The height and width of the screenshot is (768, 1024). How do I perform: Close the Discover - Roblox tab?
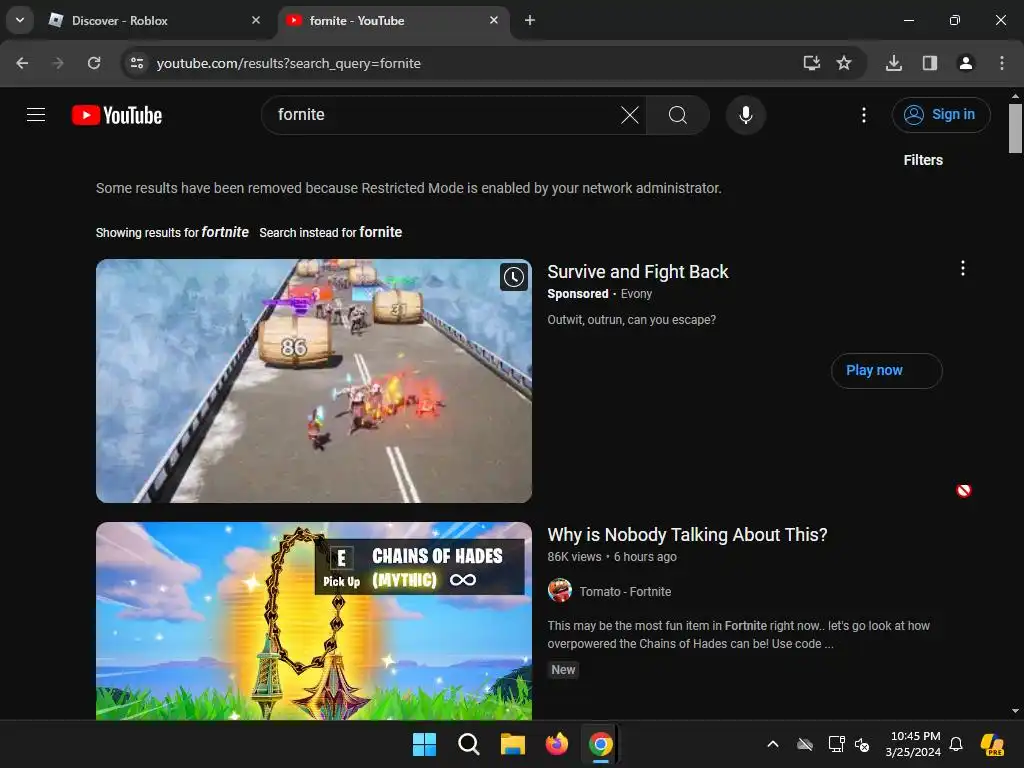click(x=256, y=20)
